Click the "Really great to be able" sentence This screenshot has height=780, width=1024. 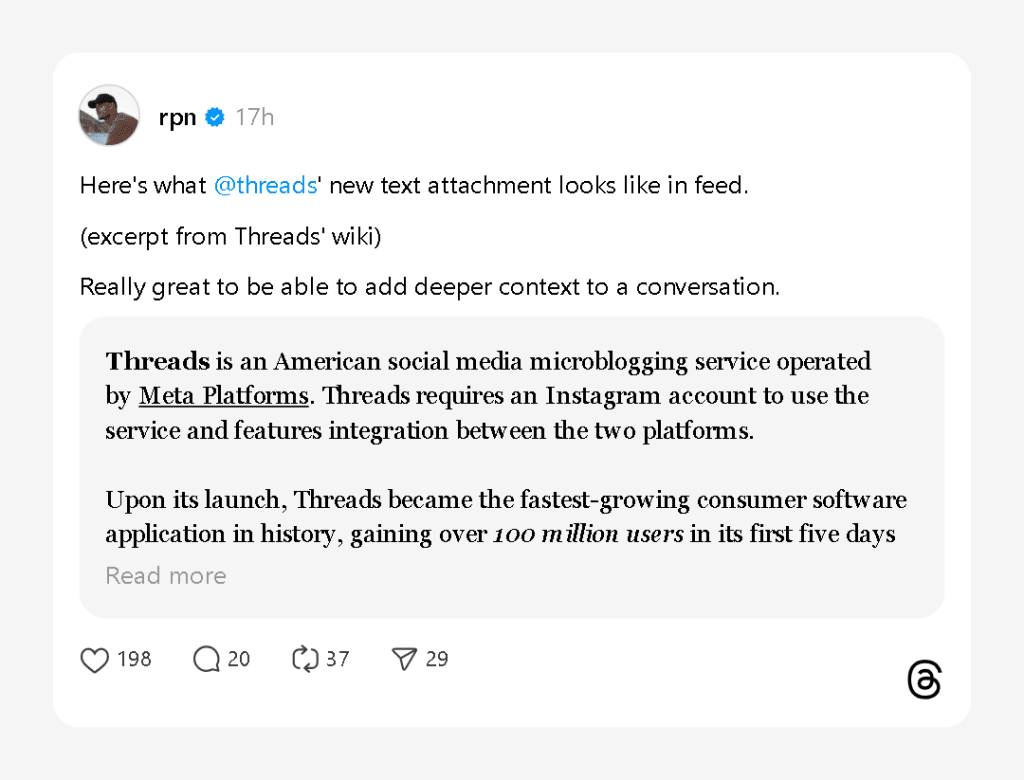click(429, 288)
